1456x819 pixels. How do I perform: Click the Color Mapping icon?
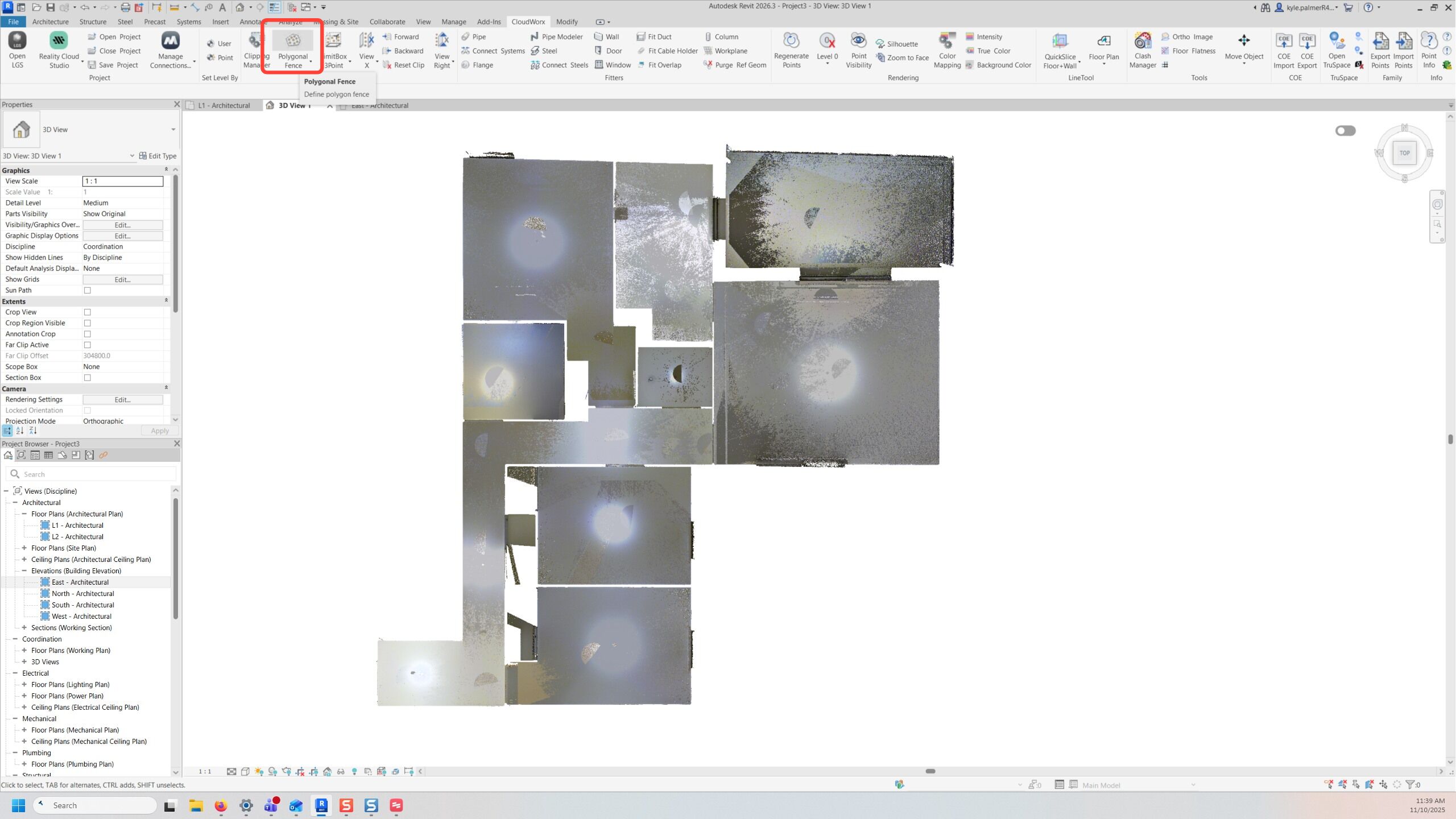click(947, 42)
